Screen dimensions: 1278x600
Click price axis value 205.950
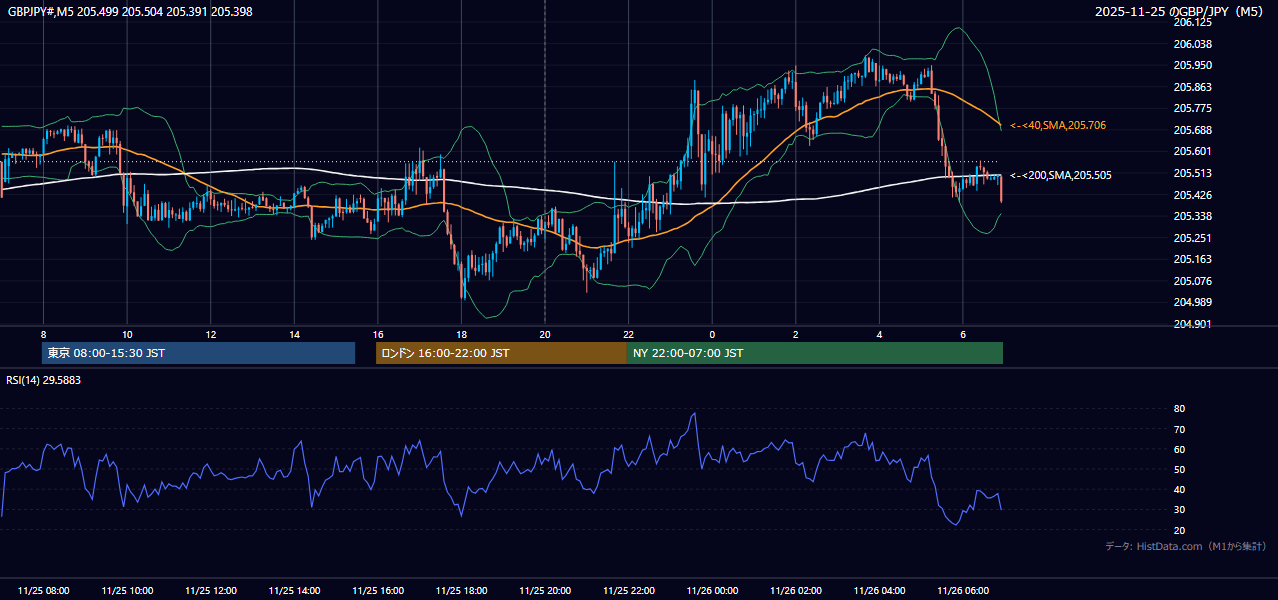[1192, 65]
